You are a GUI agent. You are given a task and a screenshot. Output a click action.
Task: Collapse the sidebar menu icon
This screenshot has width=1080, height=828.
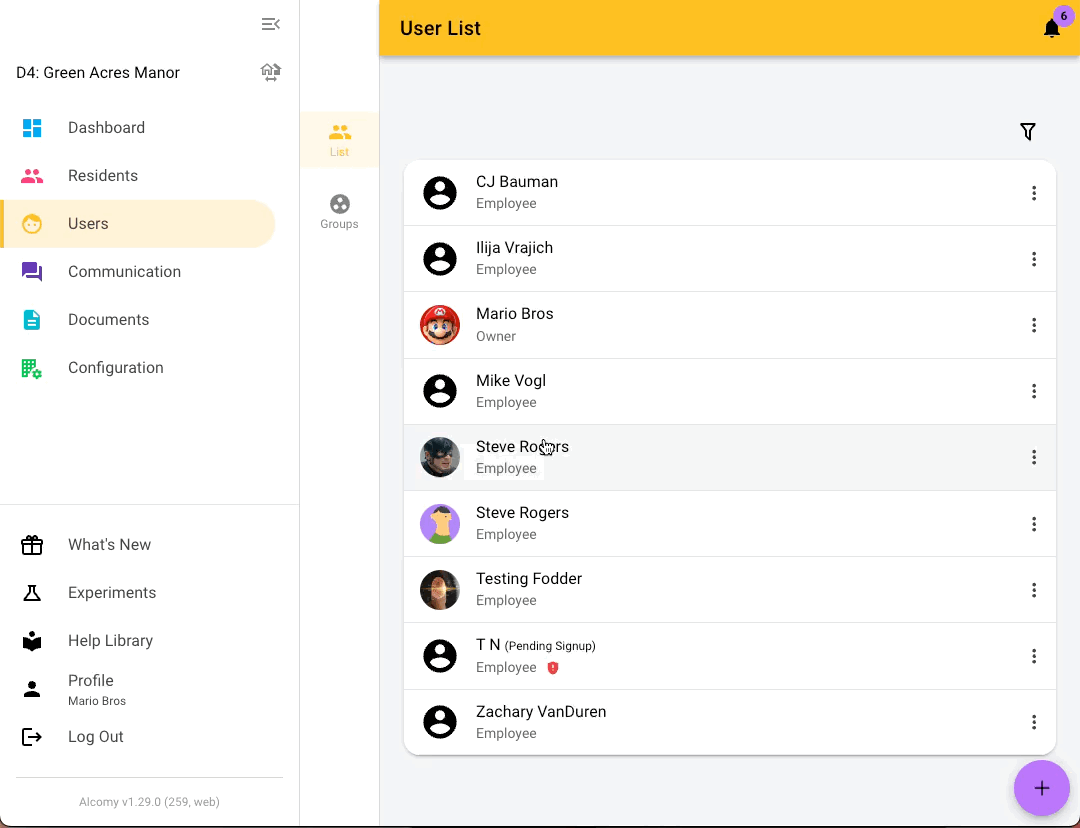271,24
